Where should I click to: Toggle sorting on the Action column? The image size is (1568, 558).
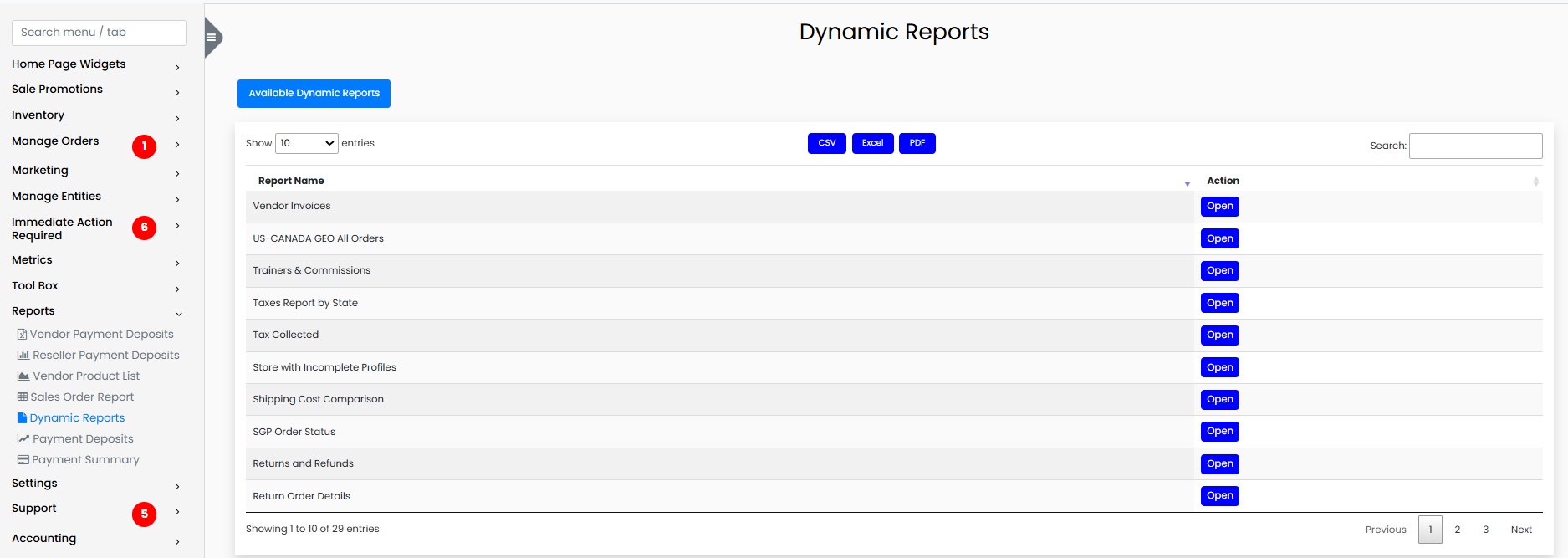[x=1223, y=181]
